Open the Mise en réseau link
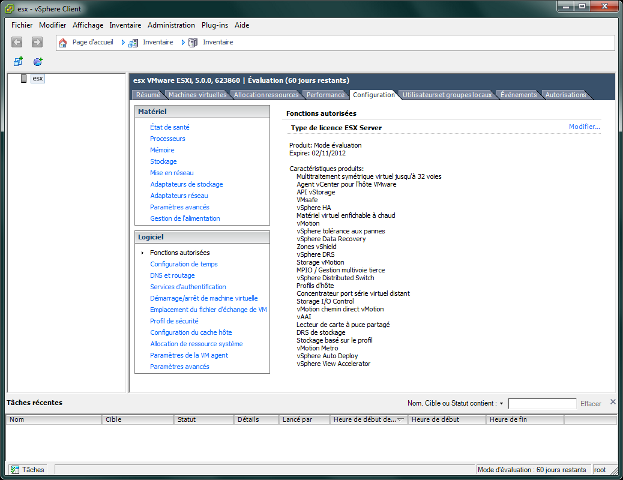Image resolution: width=623 pixels, height=480 pixels. point(172,173)
